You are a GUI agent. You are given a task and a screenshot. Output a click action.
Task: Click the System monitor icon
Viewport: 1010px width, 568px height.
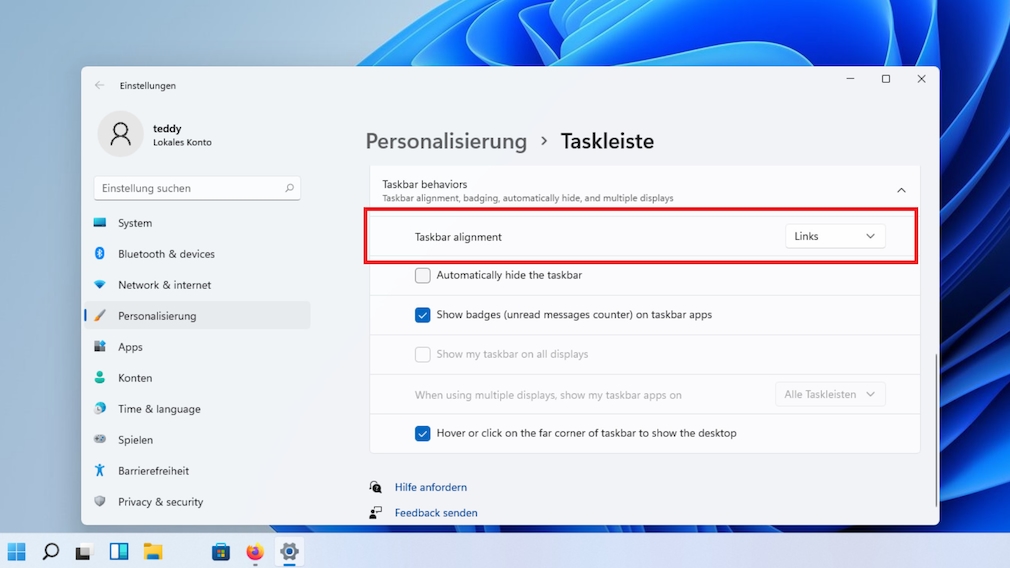[x=100, y=223]
